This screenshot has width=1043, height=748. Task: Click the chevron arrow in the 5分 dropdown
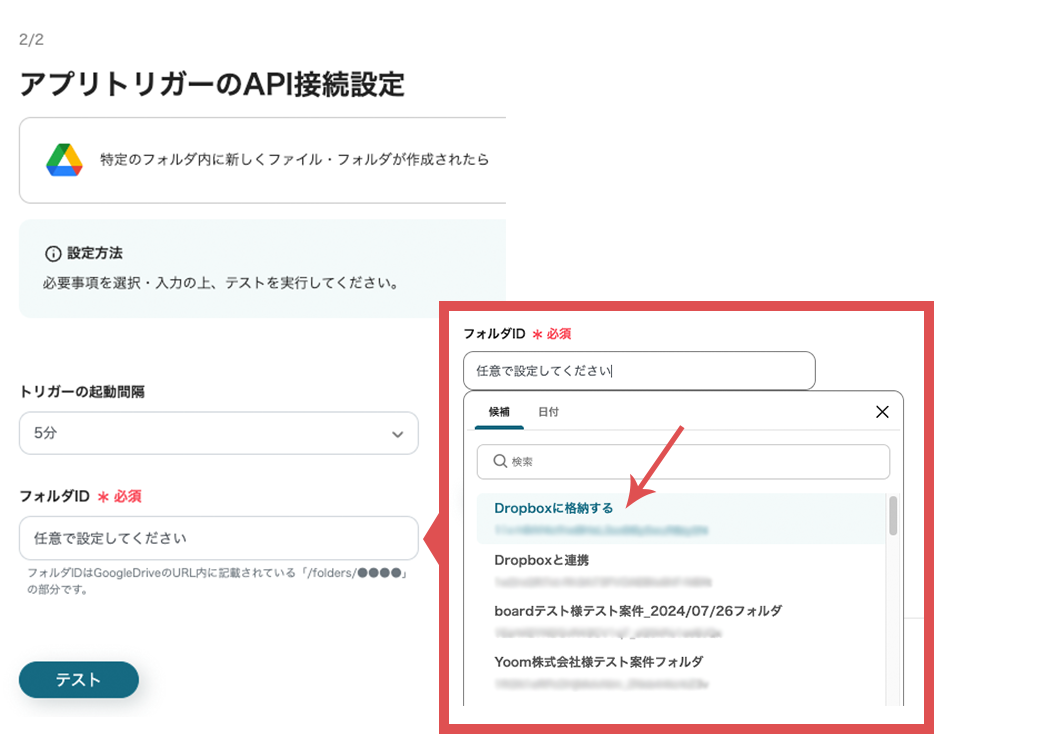pos(398,434)
